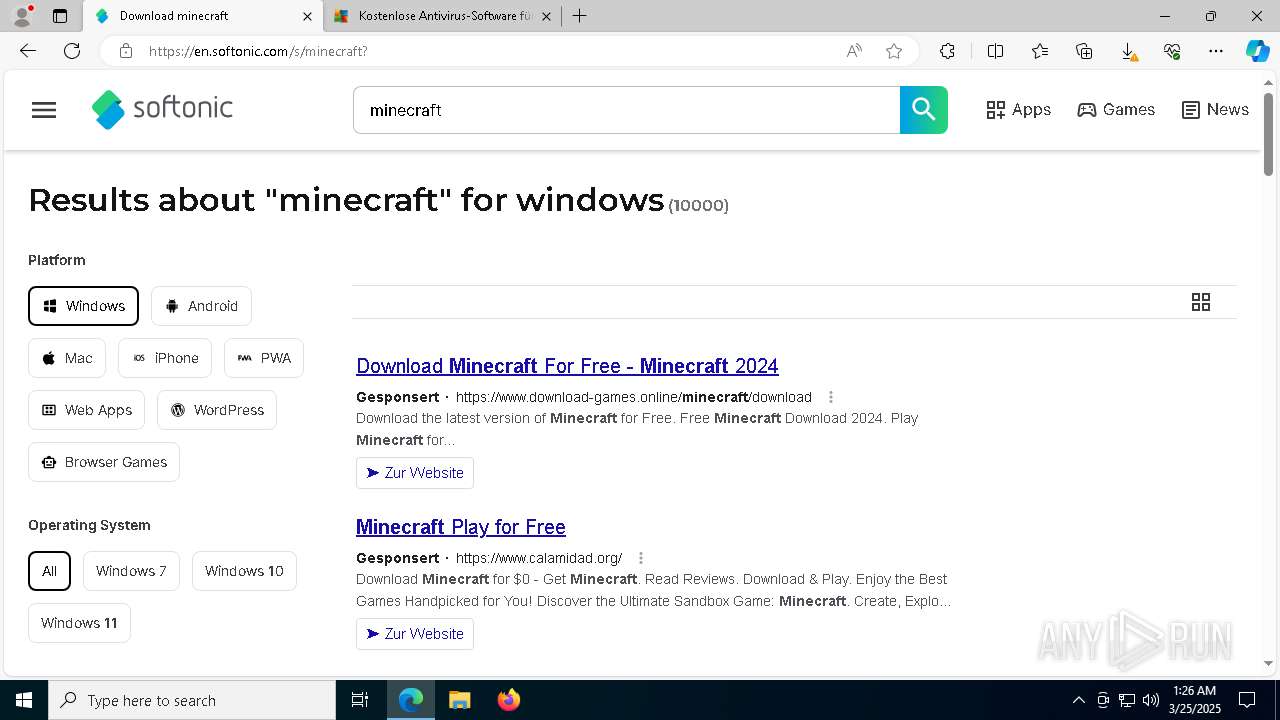Switch results to grid view icon

[1201, 302]
